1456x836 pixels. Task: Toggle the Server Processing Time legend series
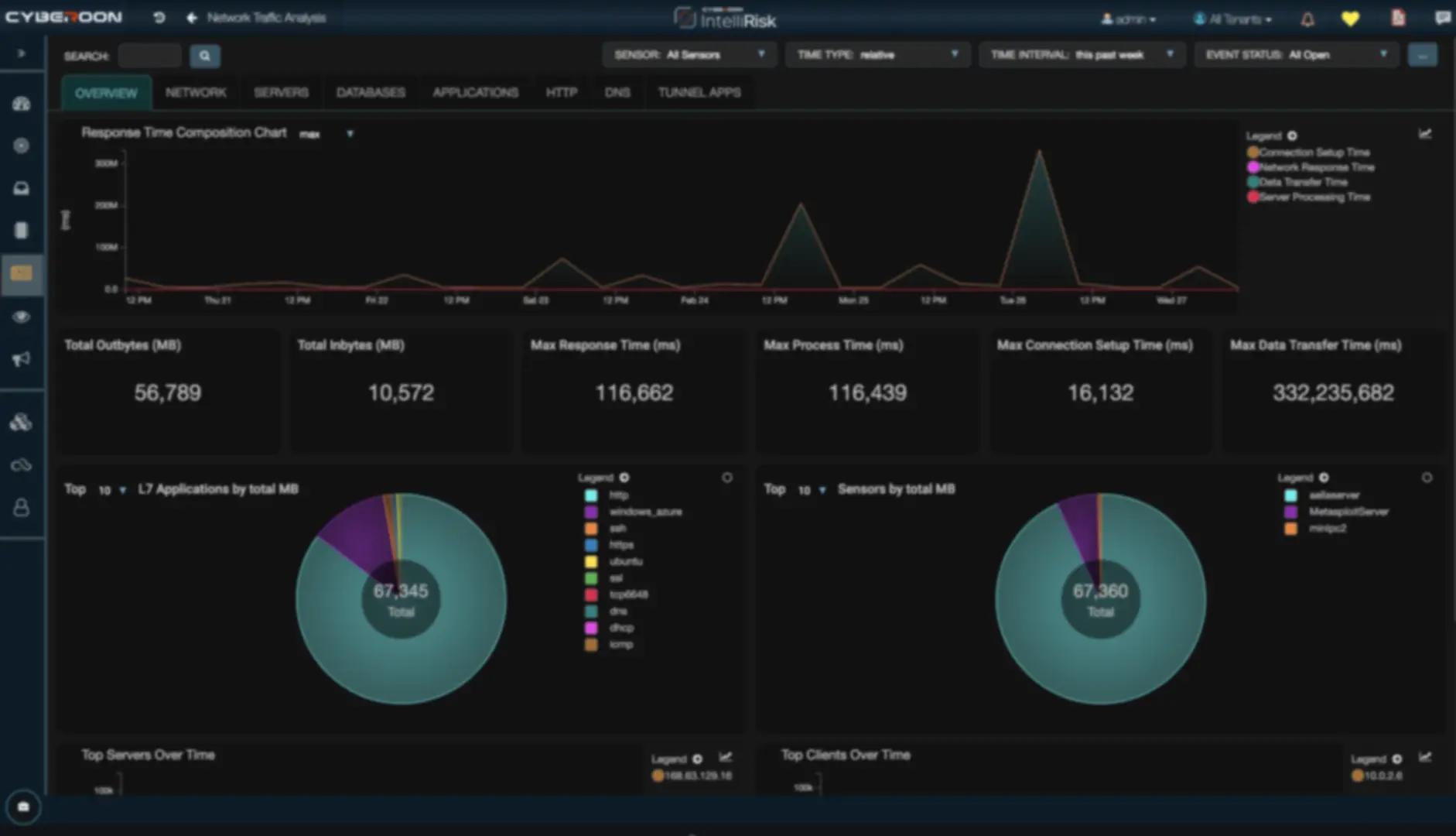coord(1308,197)
